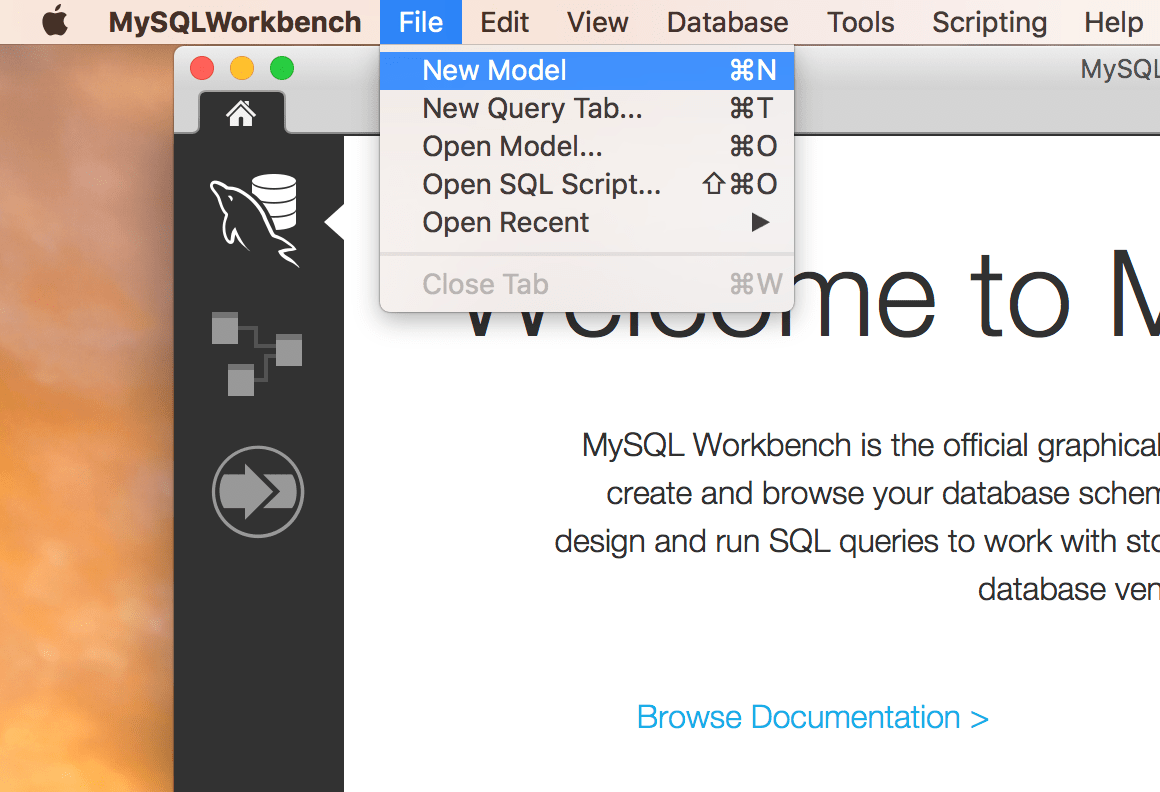Click Browse Documentation link
The image size is (1160, 792).
click(x=812, y=717)
